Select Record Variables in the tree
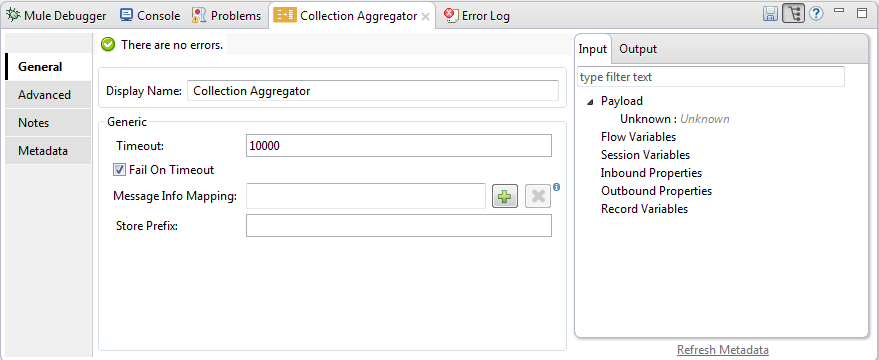 pos(644,209)
